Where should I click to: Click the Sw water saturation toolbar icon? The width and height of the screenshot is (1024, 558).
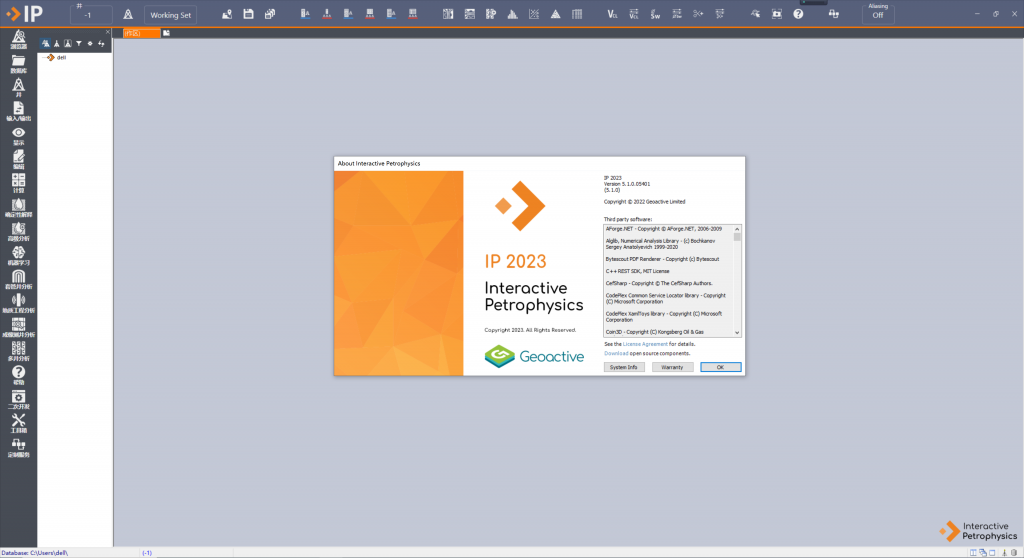(655, 14)
